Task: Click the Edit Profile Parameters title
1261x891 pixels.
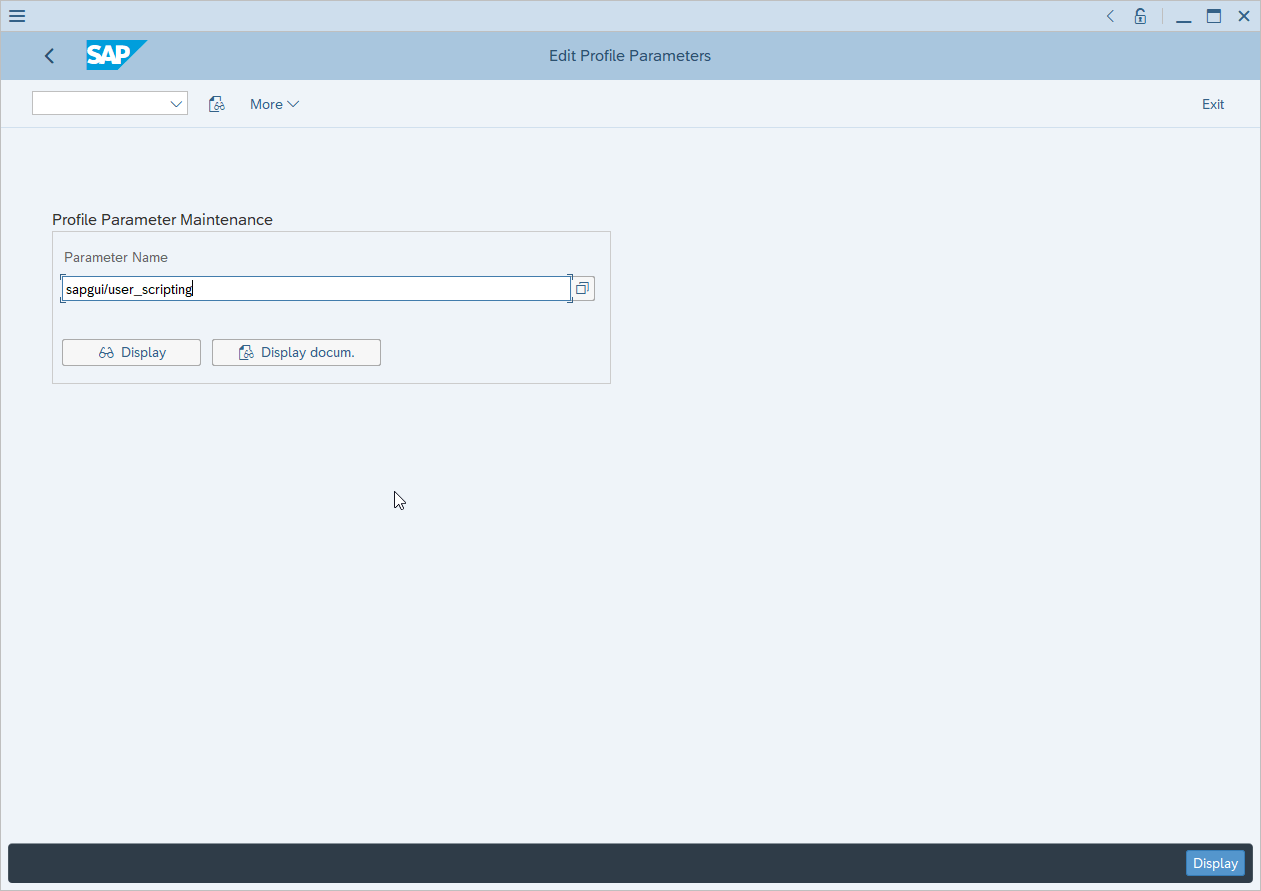Action: point(629,55)
